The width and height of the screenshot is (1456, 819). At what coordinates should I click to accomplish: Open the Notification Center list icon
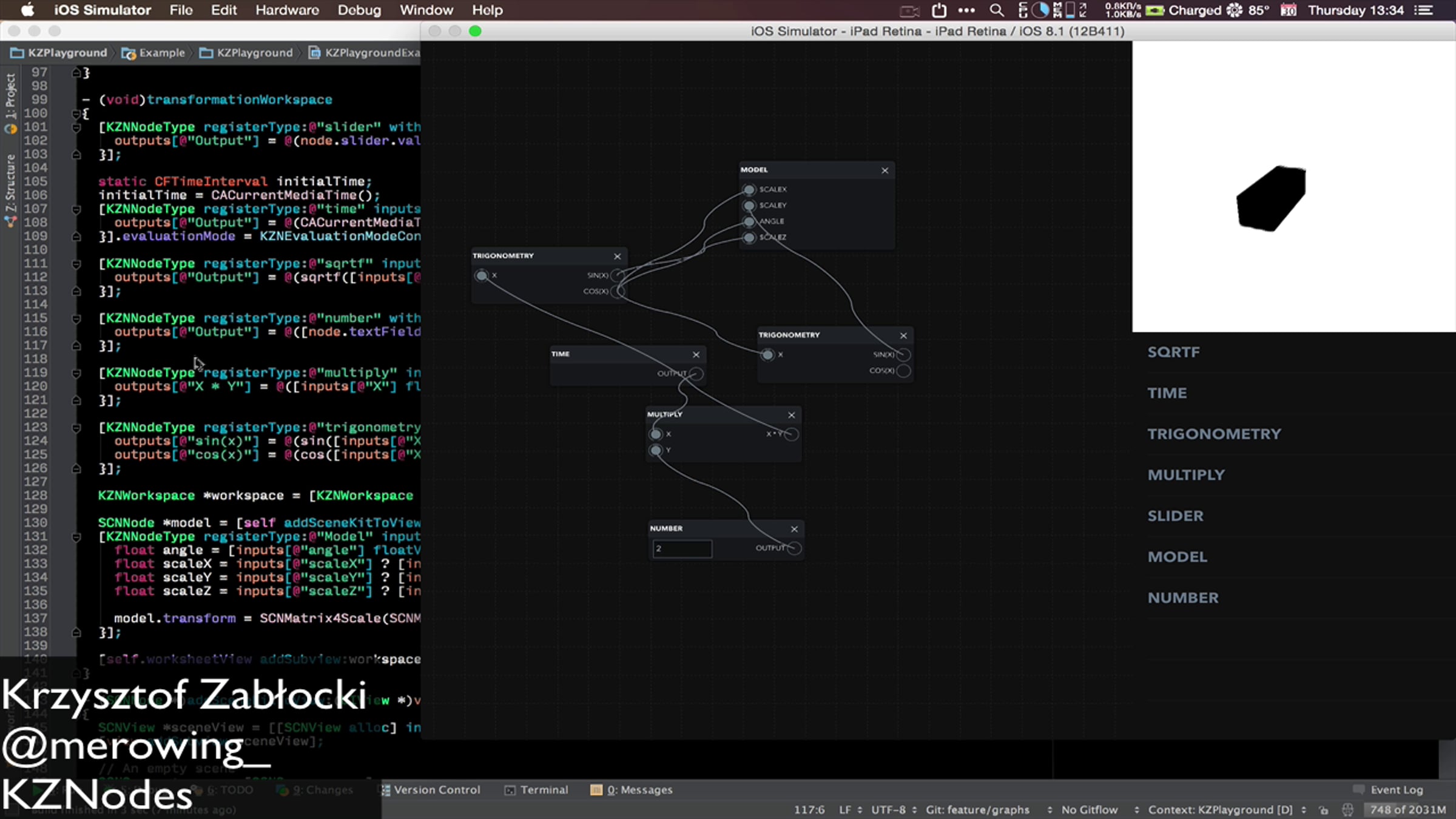[x=1423, y=10]
